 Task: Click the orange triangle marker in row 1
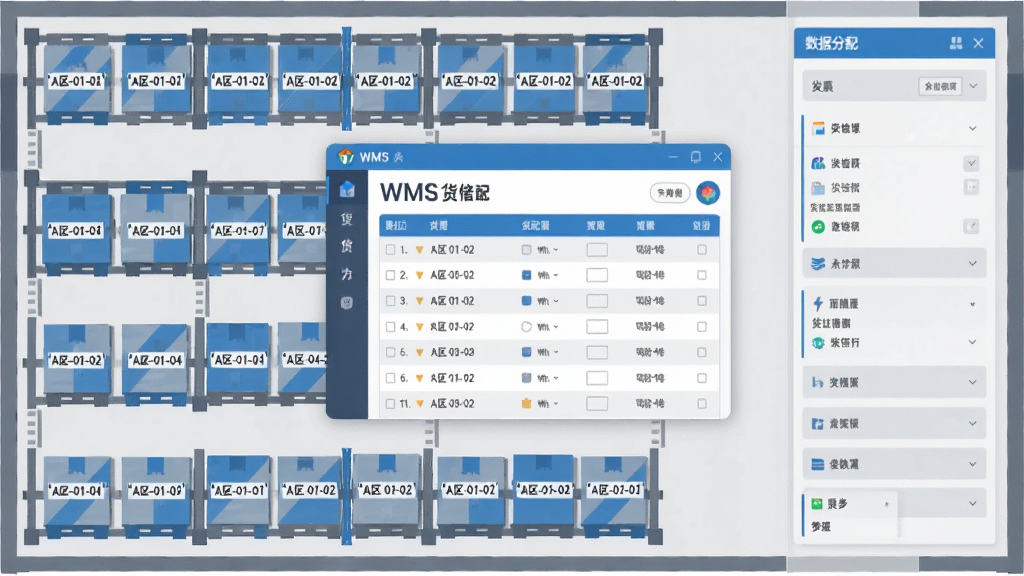[419, 249]
